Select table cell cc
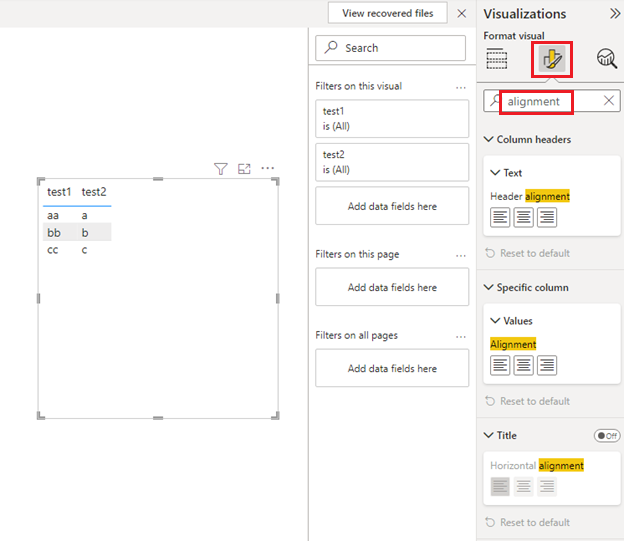 pyautogui.click(x=53, y=250)
